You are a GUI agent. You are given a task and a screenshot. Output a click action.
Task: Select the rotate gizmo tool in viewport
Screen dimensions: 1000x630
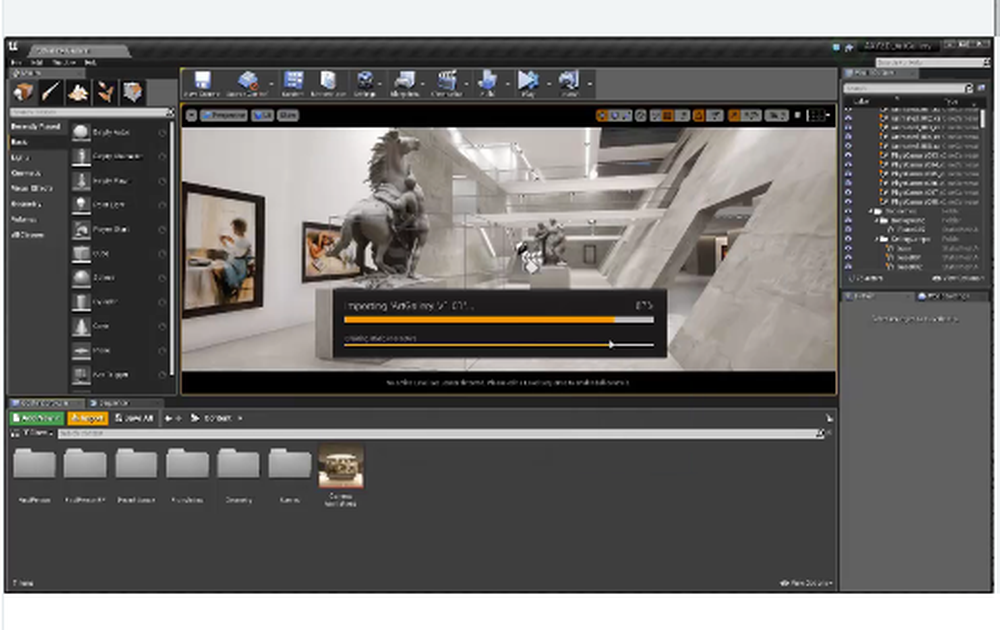coord(615,115)
